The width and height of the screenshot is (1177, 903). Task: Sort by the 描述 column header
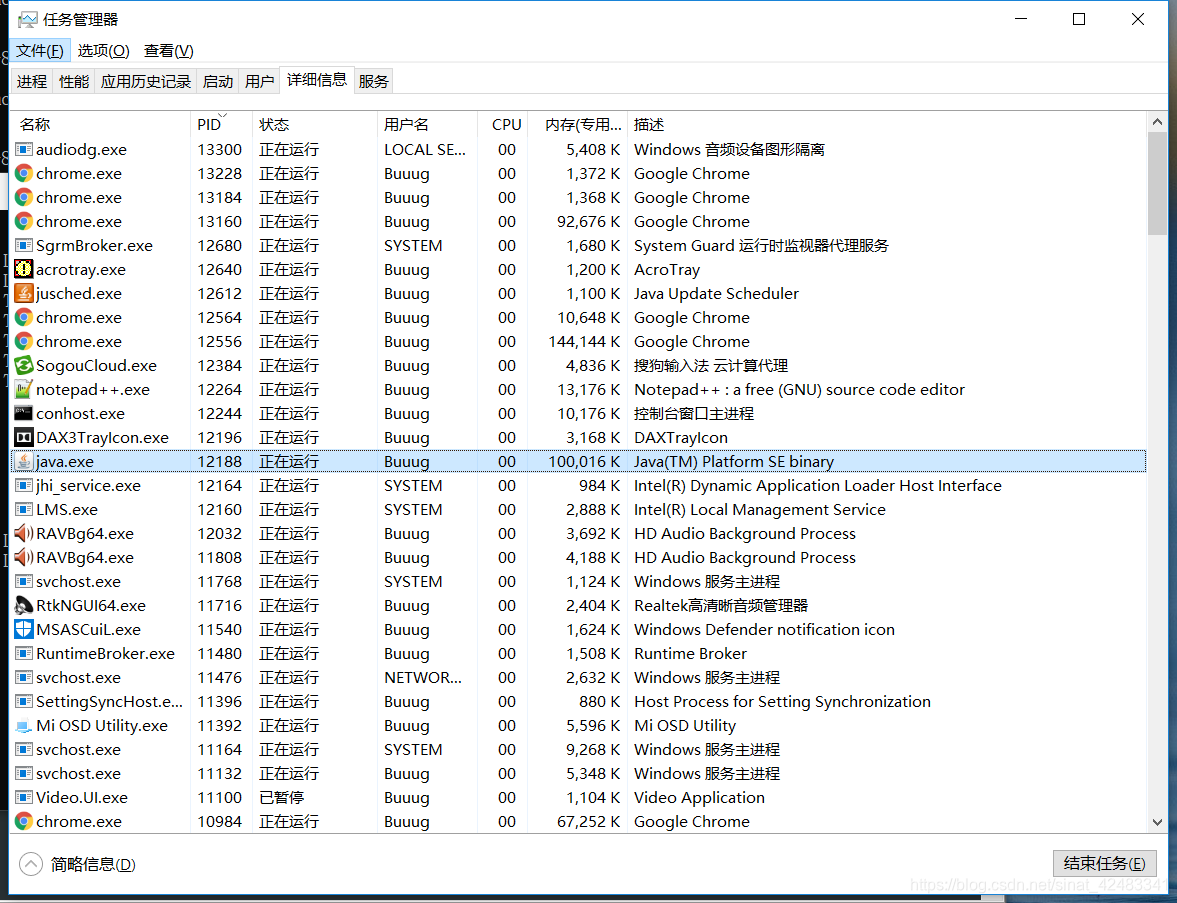coord(887,125)
